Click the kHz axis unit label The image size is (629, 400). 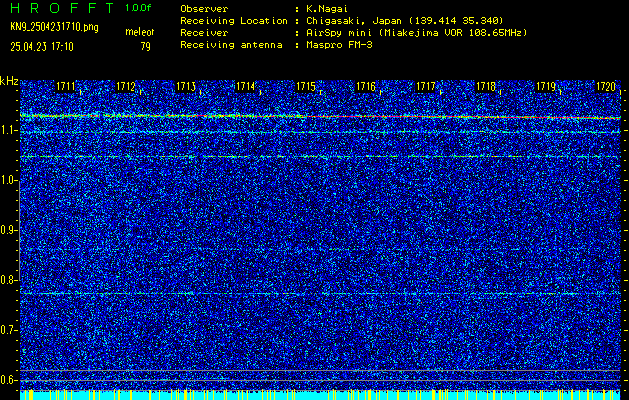[x=9, y=81]
